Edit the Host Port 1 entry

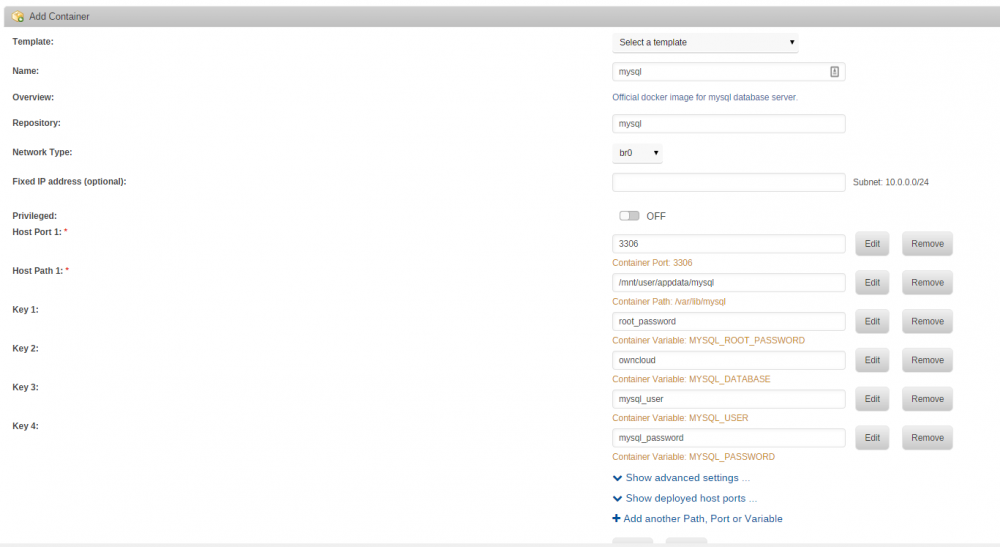click(x=872, y=244)
